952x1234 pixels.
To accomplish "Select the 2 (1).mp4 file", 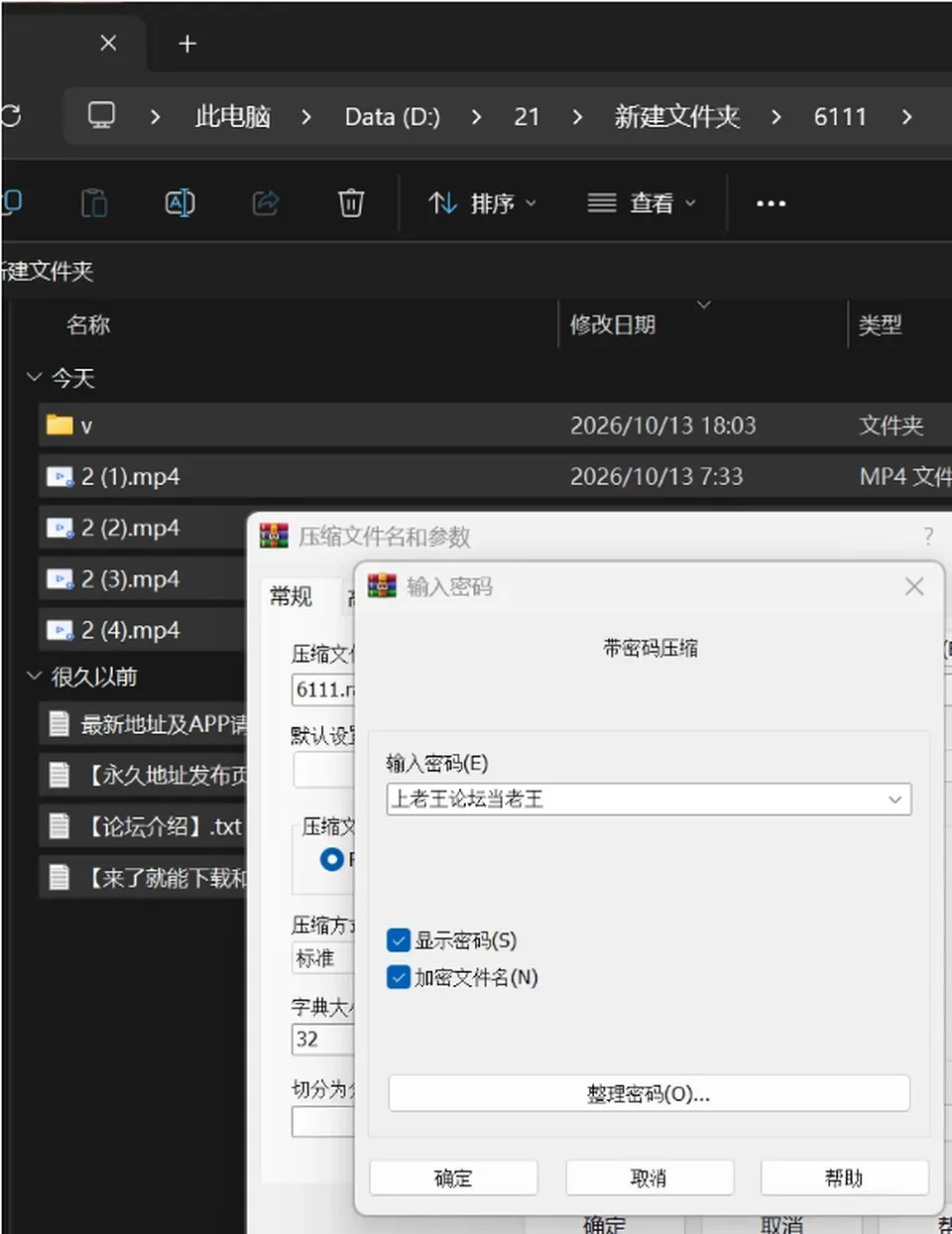I will pyautogui.click(x=131, y=477).
